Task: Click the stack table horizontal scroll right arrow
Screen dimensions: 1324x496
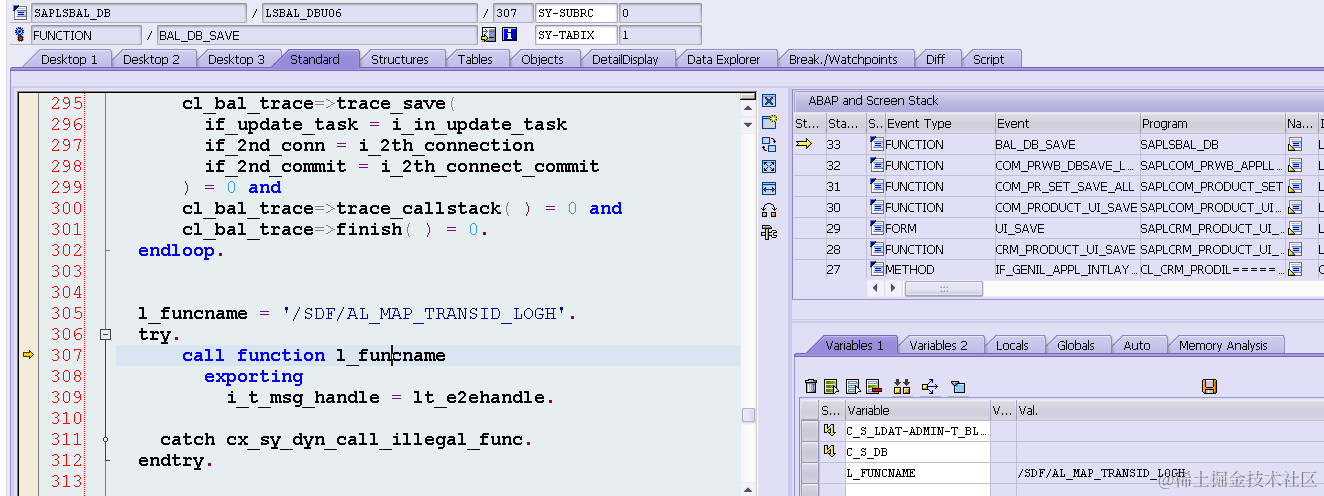Action: 894,289
